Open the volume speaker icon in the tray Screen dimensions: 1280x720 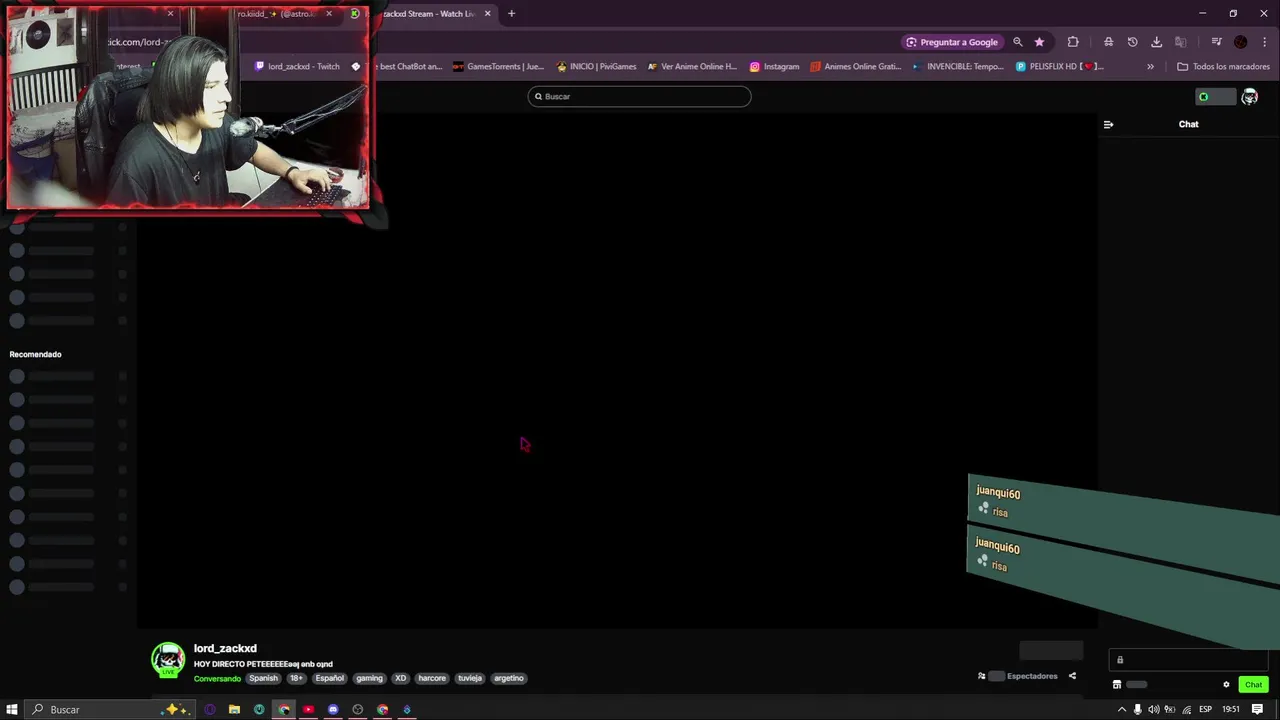click(1153, 710)
